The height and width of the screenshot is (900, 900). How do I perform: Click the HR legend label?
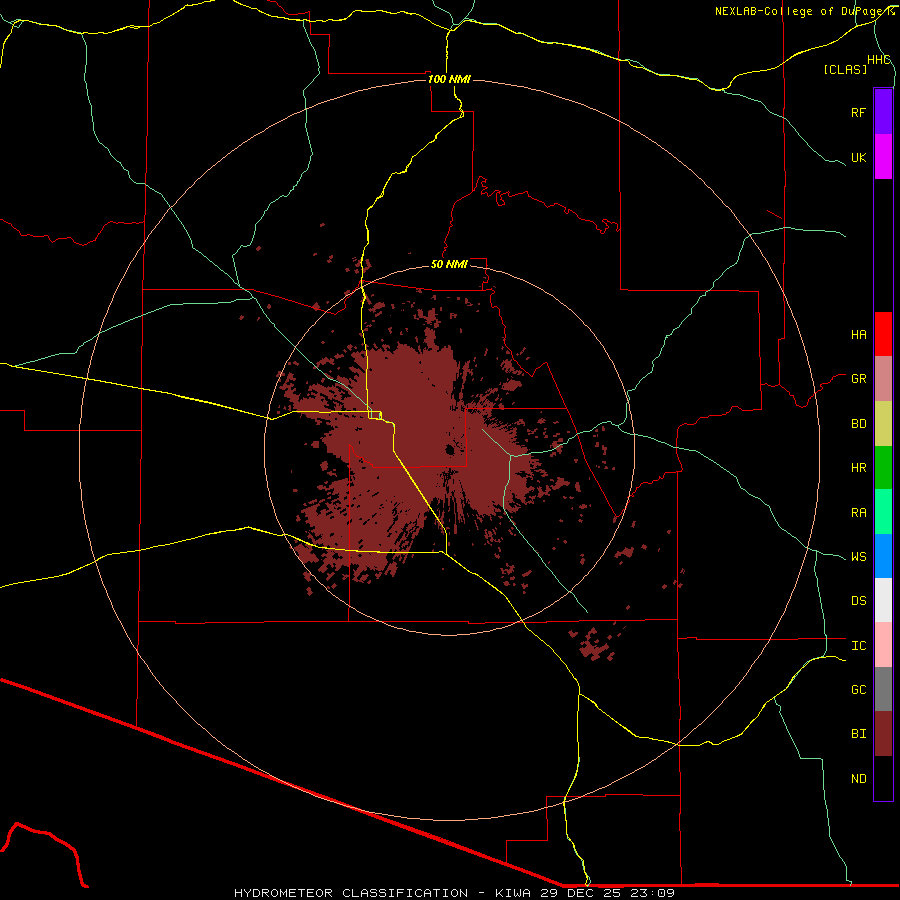click(858, 468)
